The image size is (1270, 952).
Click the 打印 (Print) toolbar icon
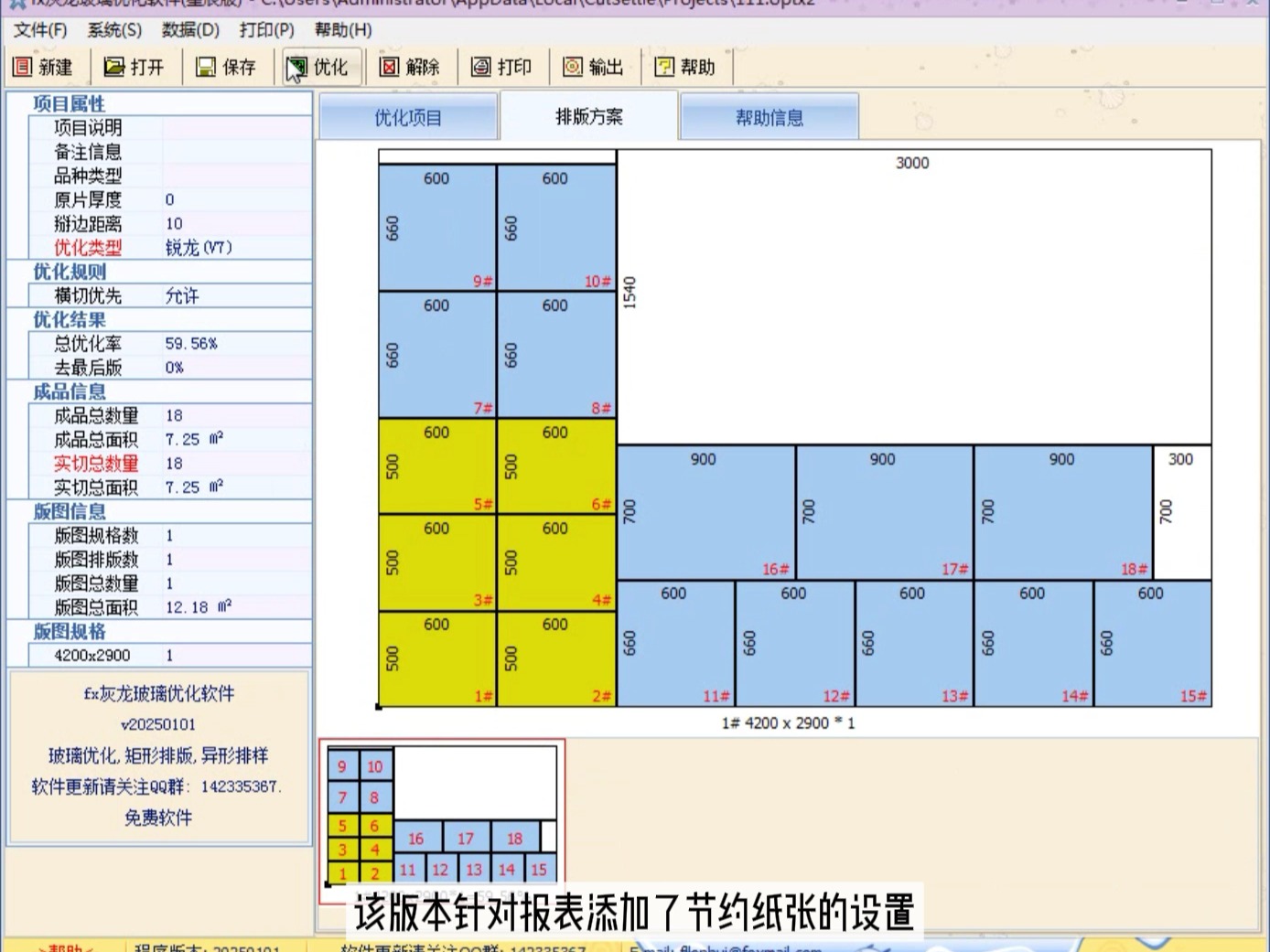click(500, 67)
